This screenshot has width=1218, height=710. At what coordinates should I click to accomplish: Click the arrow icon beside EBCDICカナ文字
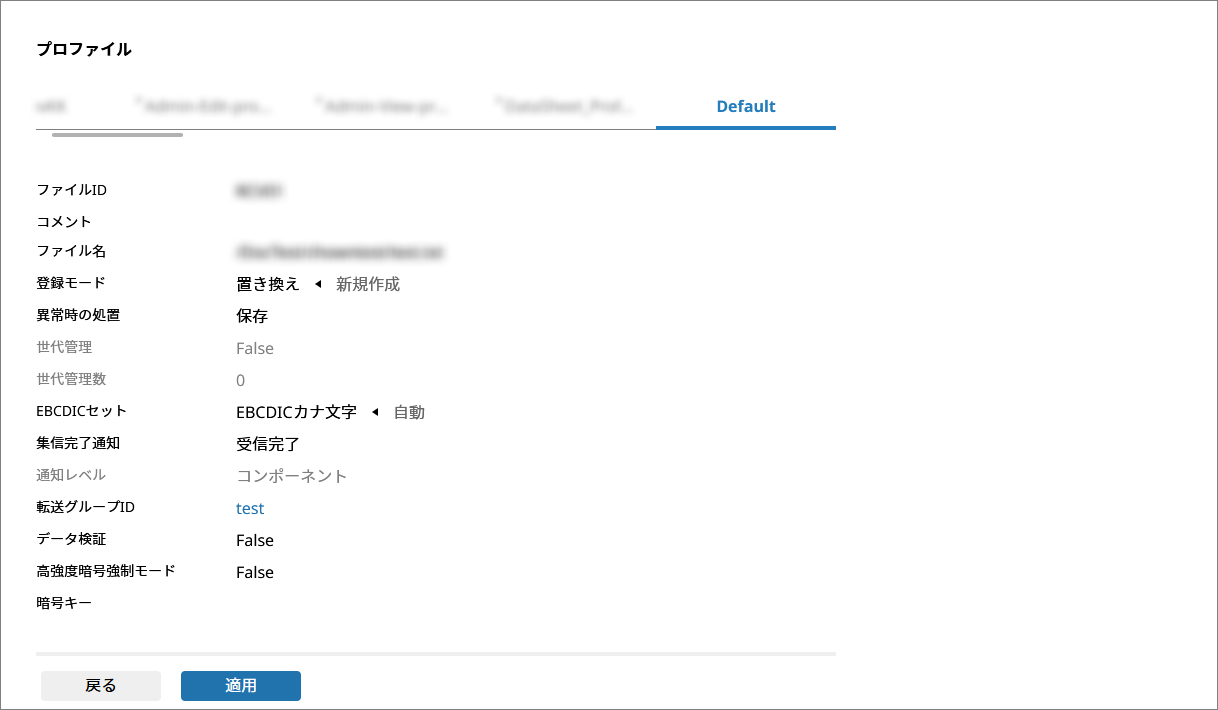click(x=375, y=412)
